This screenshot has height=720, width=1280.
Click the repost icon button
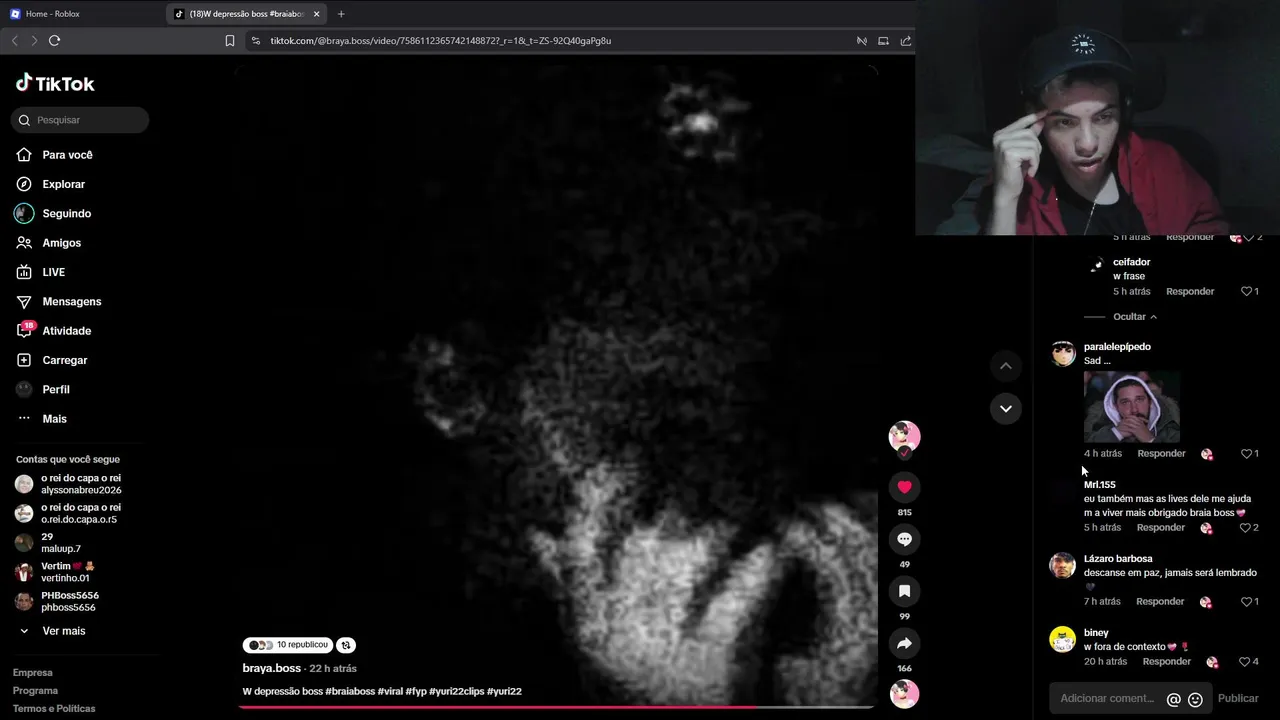pos(346,645)
